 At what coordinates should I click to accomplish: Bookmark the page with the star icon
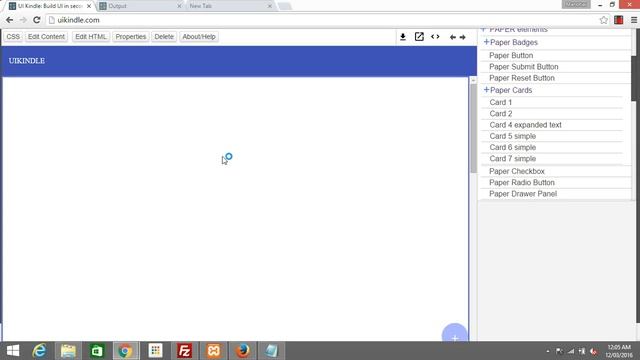(x=604, y=20)
